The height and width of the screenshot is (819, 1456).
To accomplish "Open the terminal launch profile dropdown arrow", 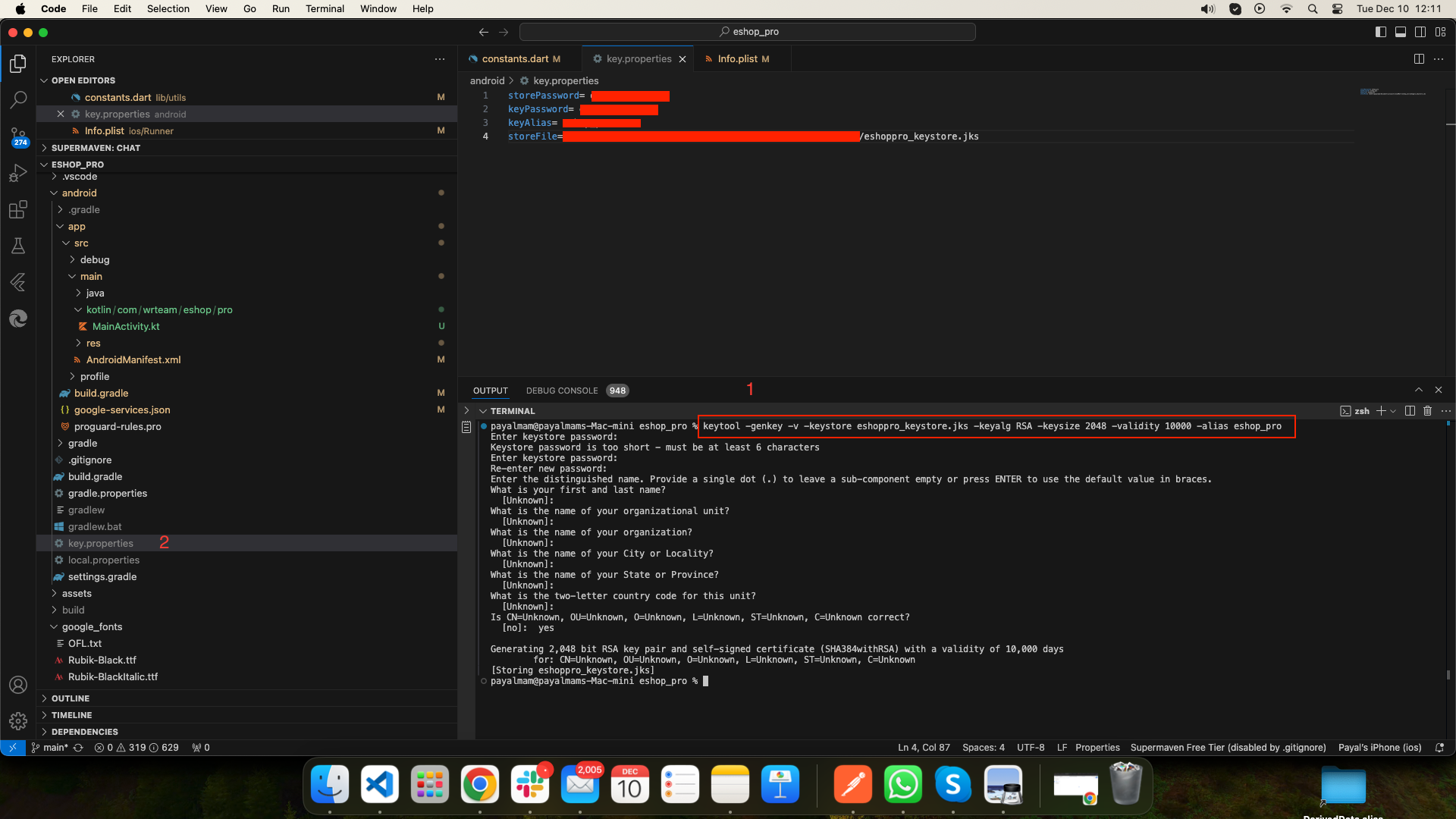I will 1393,410.
